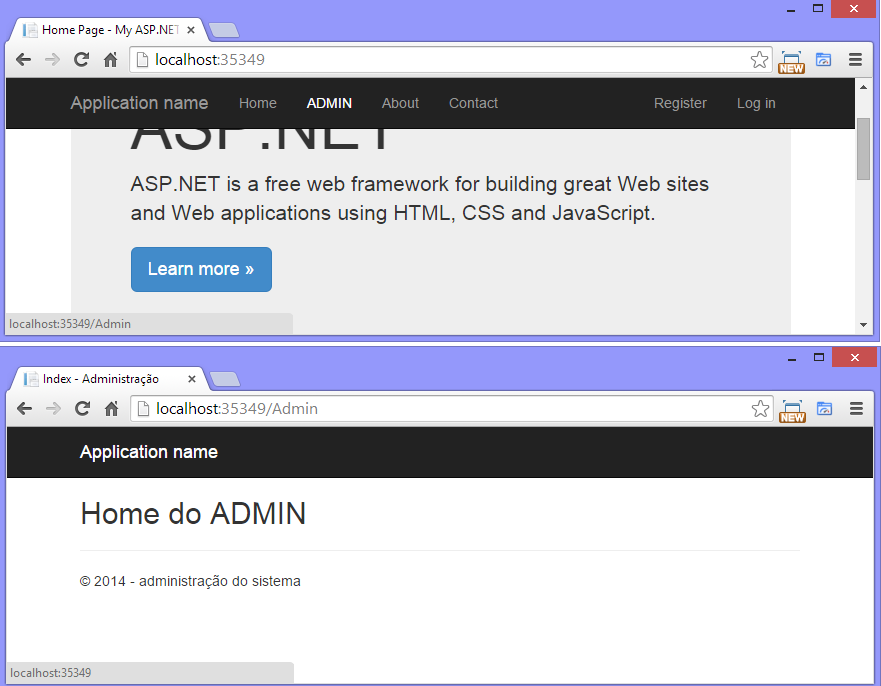Go back in the Admin browser window
This screenshot has width=881, height=686.
[24, 408]
